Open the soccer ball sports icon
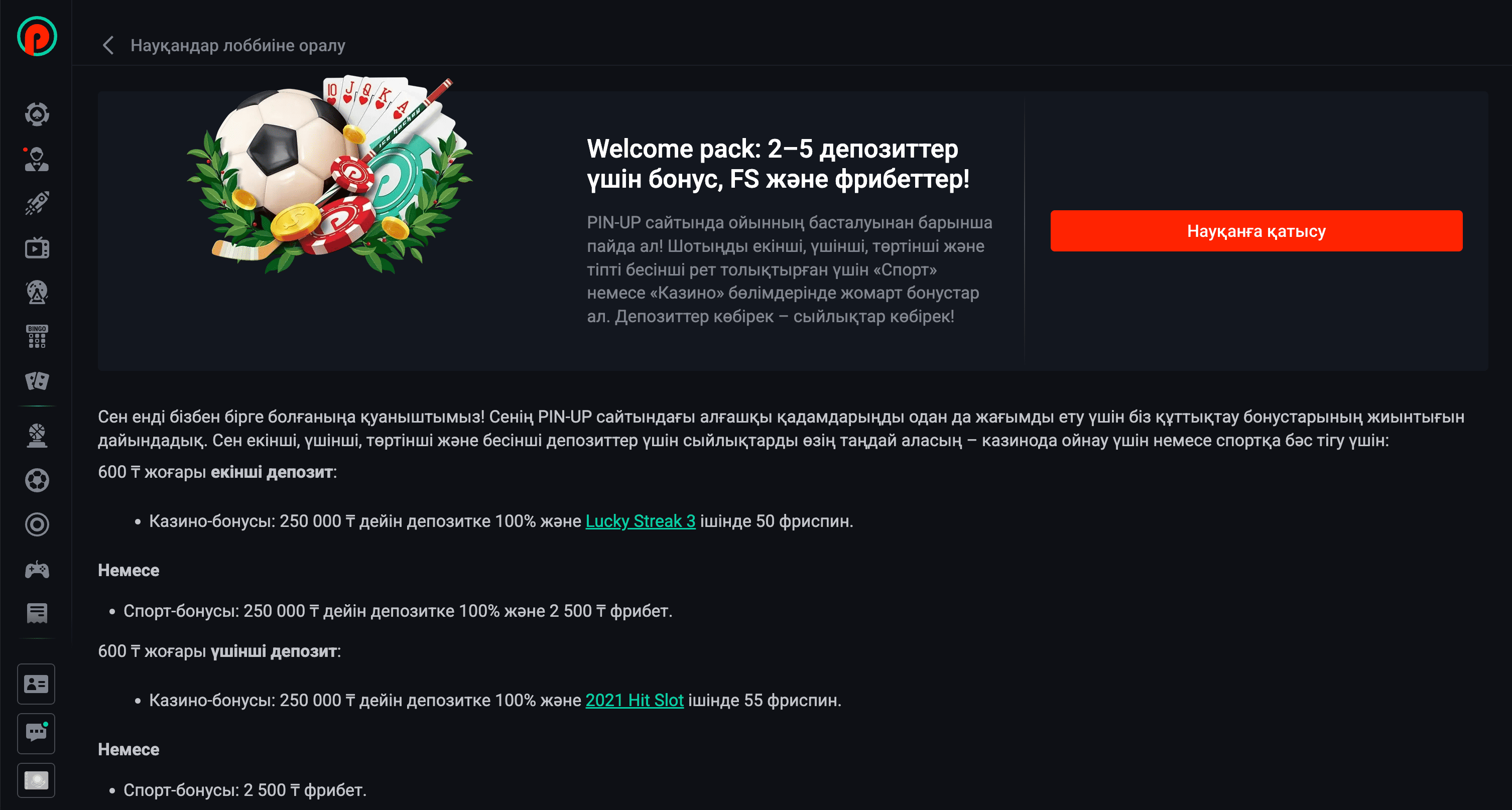1512x810 pixels. 37,480
